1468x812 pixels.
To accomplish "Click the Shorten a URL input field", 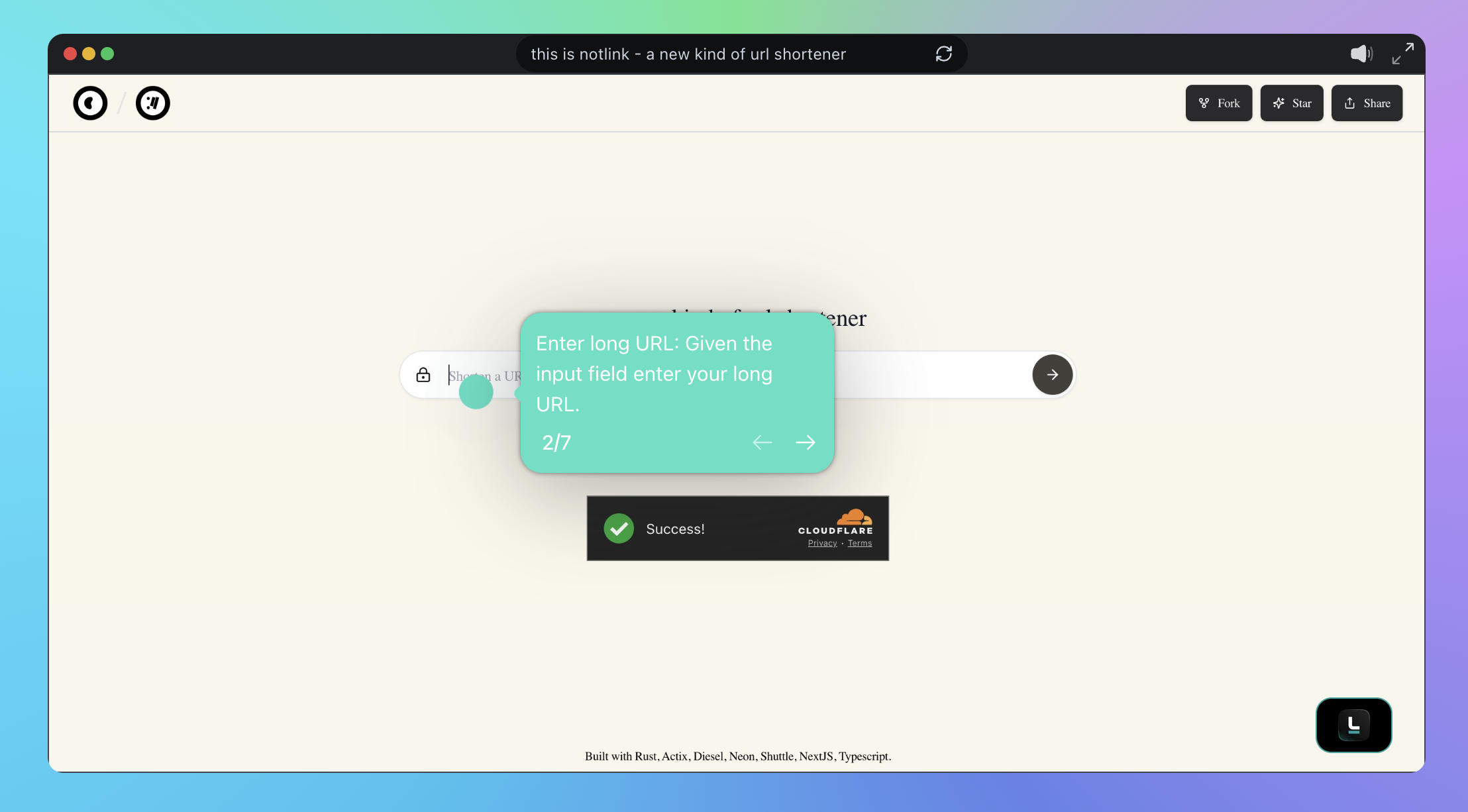I will click(x=927, y=376).
